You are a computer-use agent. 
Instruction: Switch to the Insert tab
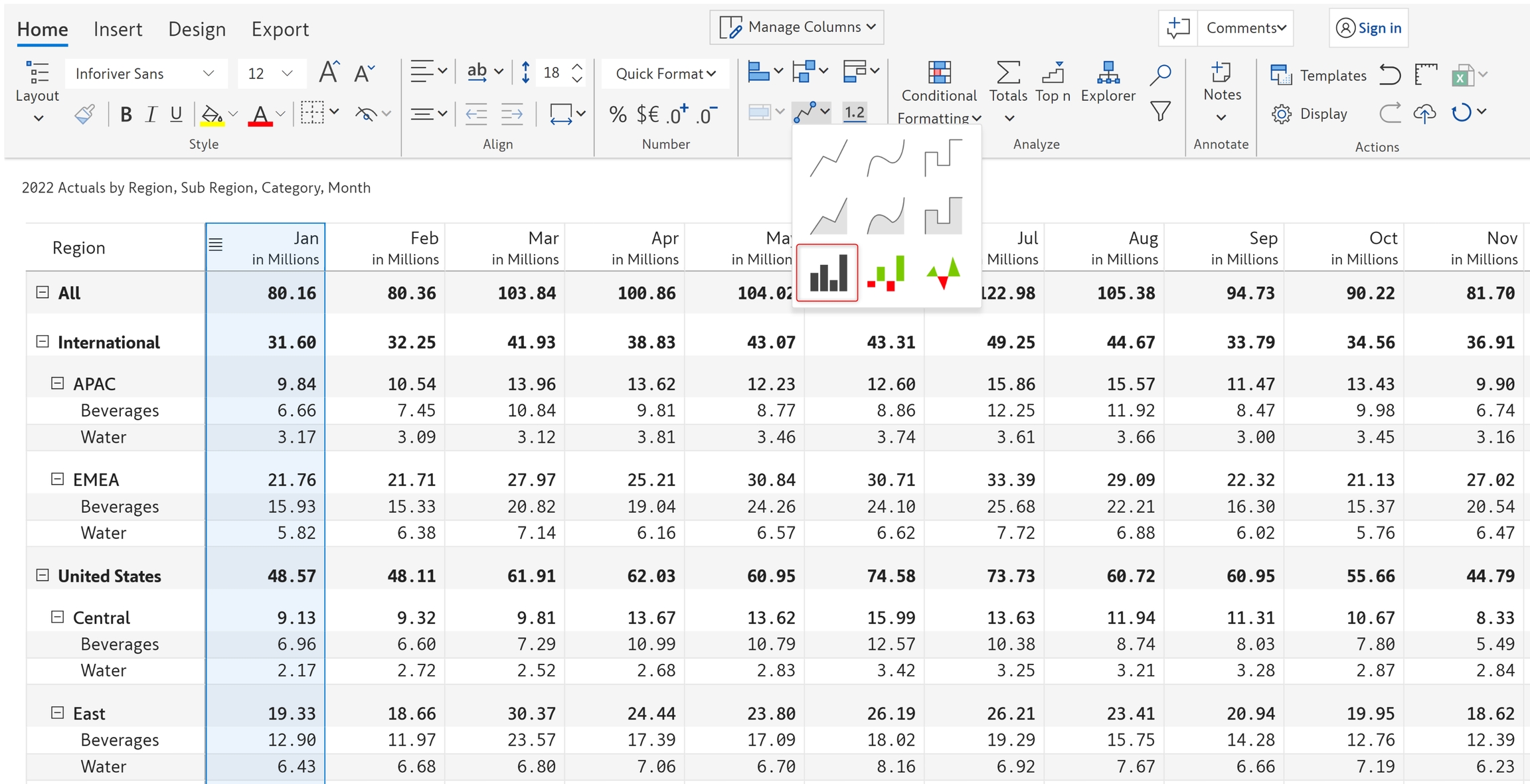[x=118, y=29]
